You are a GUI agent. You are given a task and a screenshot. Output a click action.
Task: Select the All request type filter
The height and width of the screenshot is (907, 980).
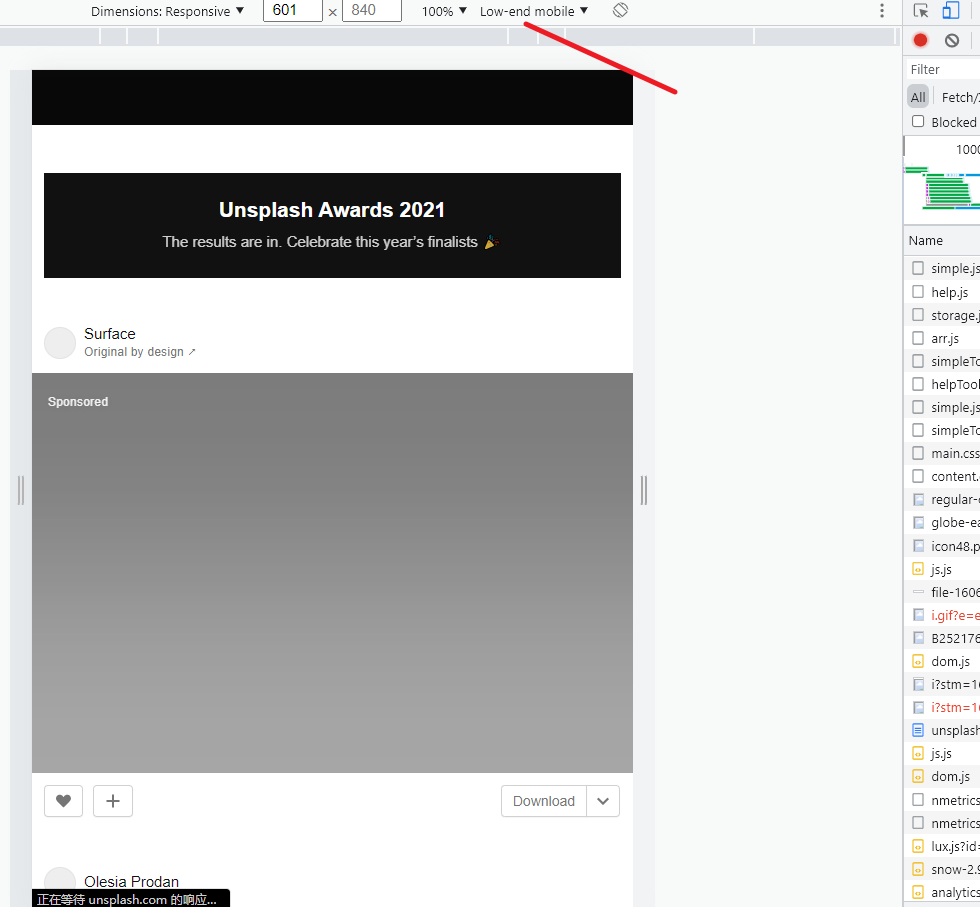click(918, 97)
